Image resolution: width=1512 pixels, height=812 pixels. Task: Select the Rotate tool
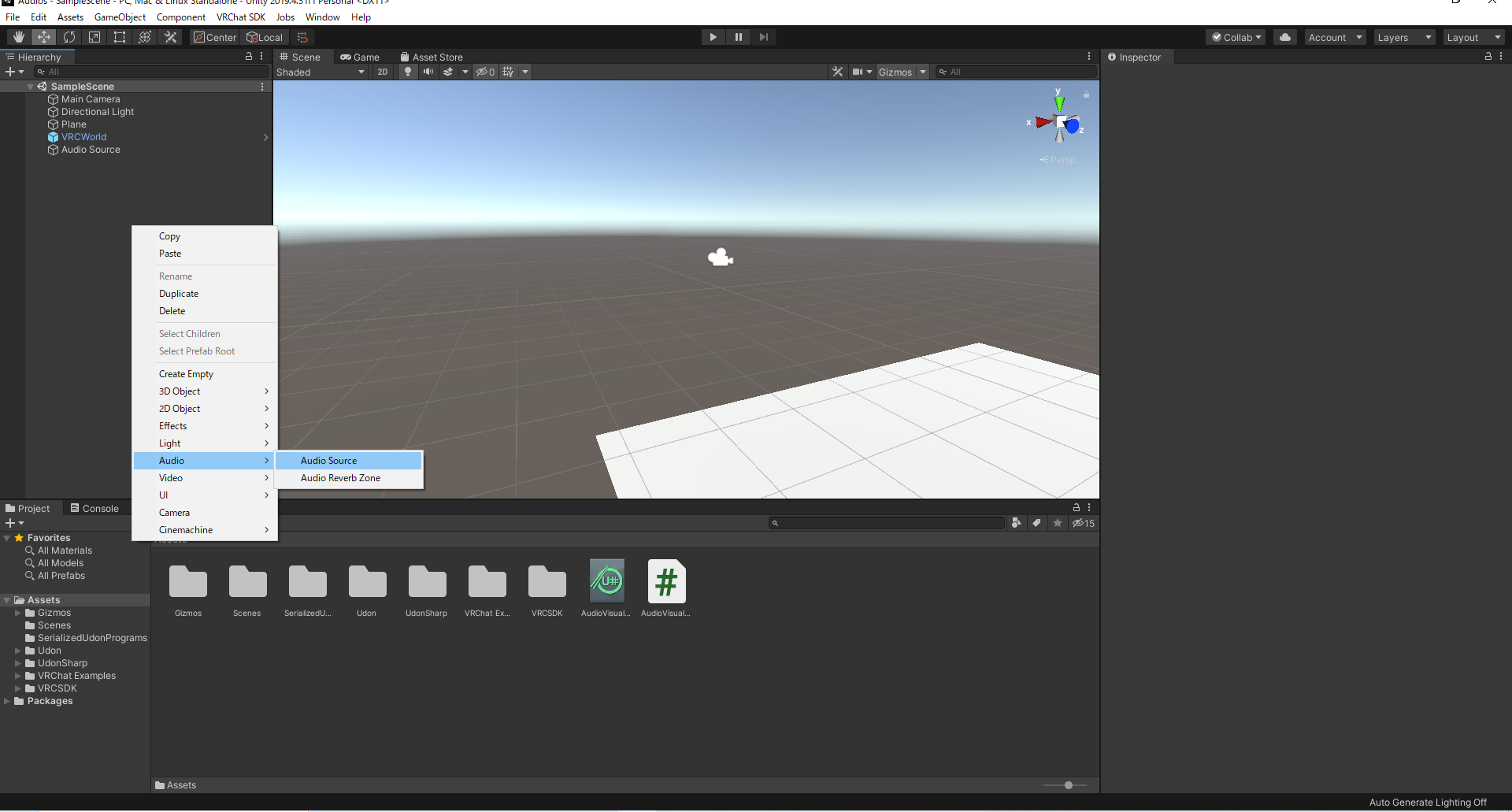pyautogui.click(x=69, y=37)
